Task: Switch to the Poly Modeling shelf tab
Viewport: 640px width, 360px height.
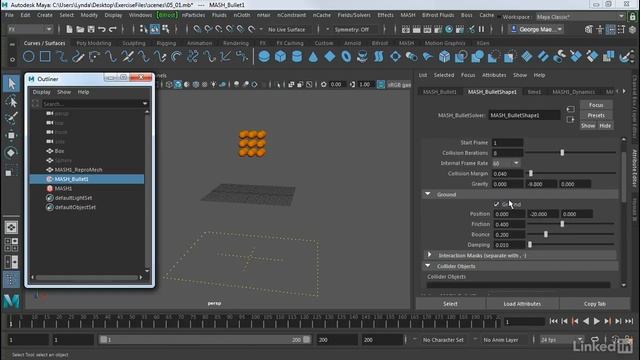Action: (x=93, y=43)
